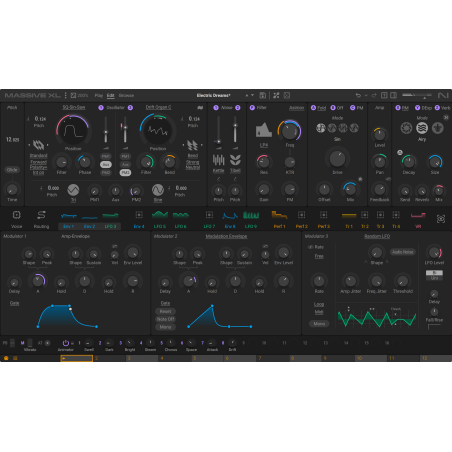Screen dimensions: 452x452
Task: Switch to the Play view
Action: 99,95
